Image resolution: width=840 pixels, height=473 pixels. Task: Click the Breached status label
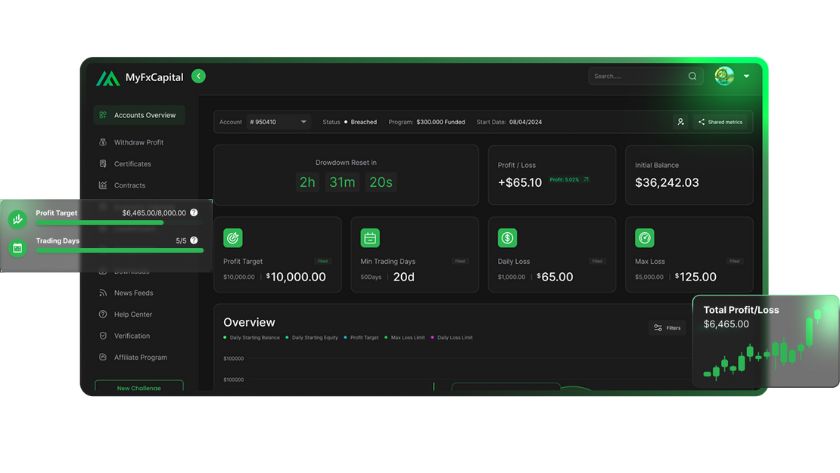tap(364, 122)
